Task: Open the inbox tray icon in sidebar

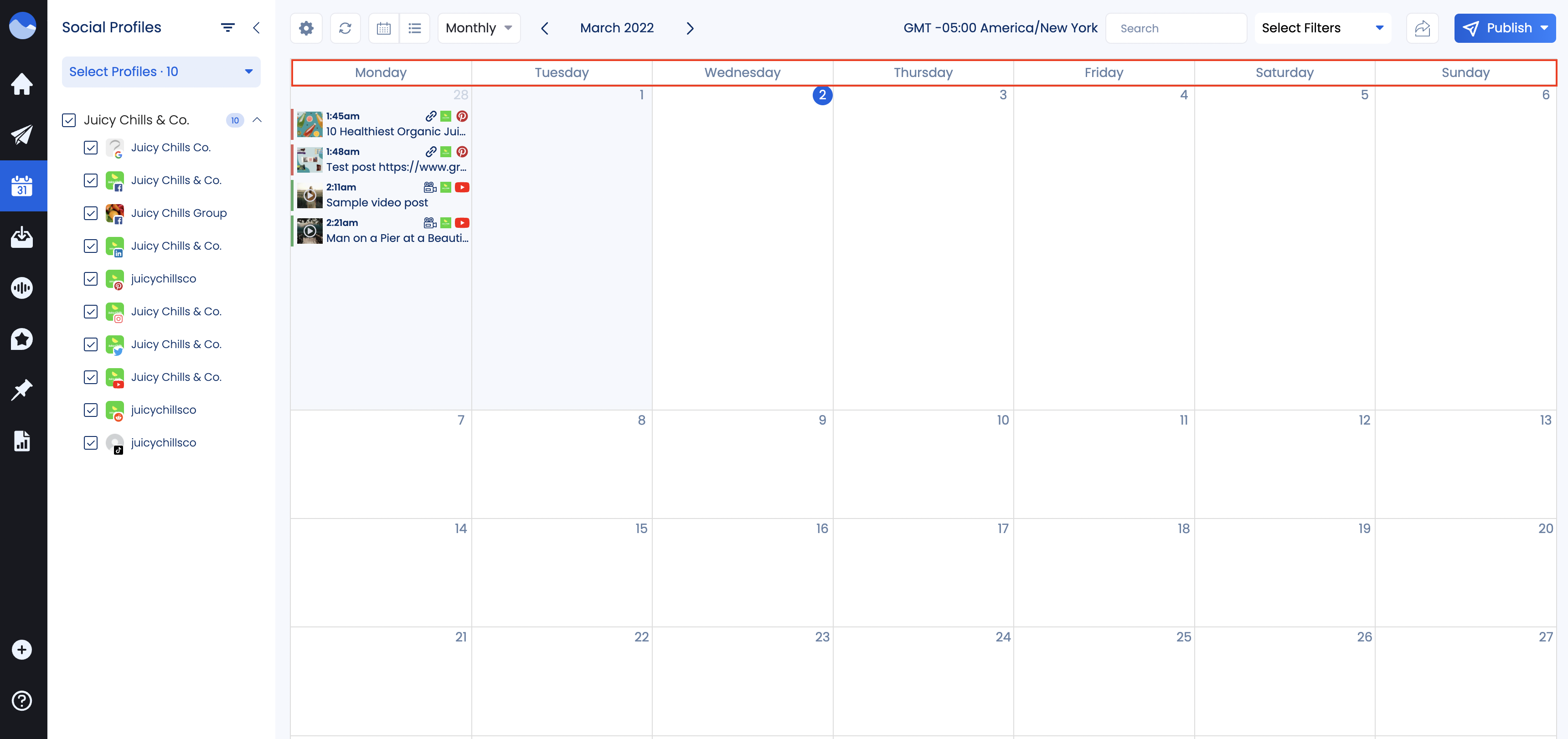Action: [x=22, y=237]
